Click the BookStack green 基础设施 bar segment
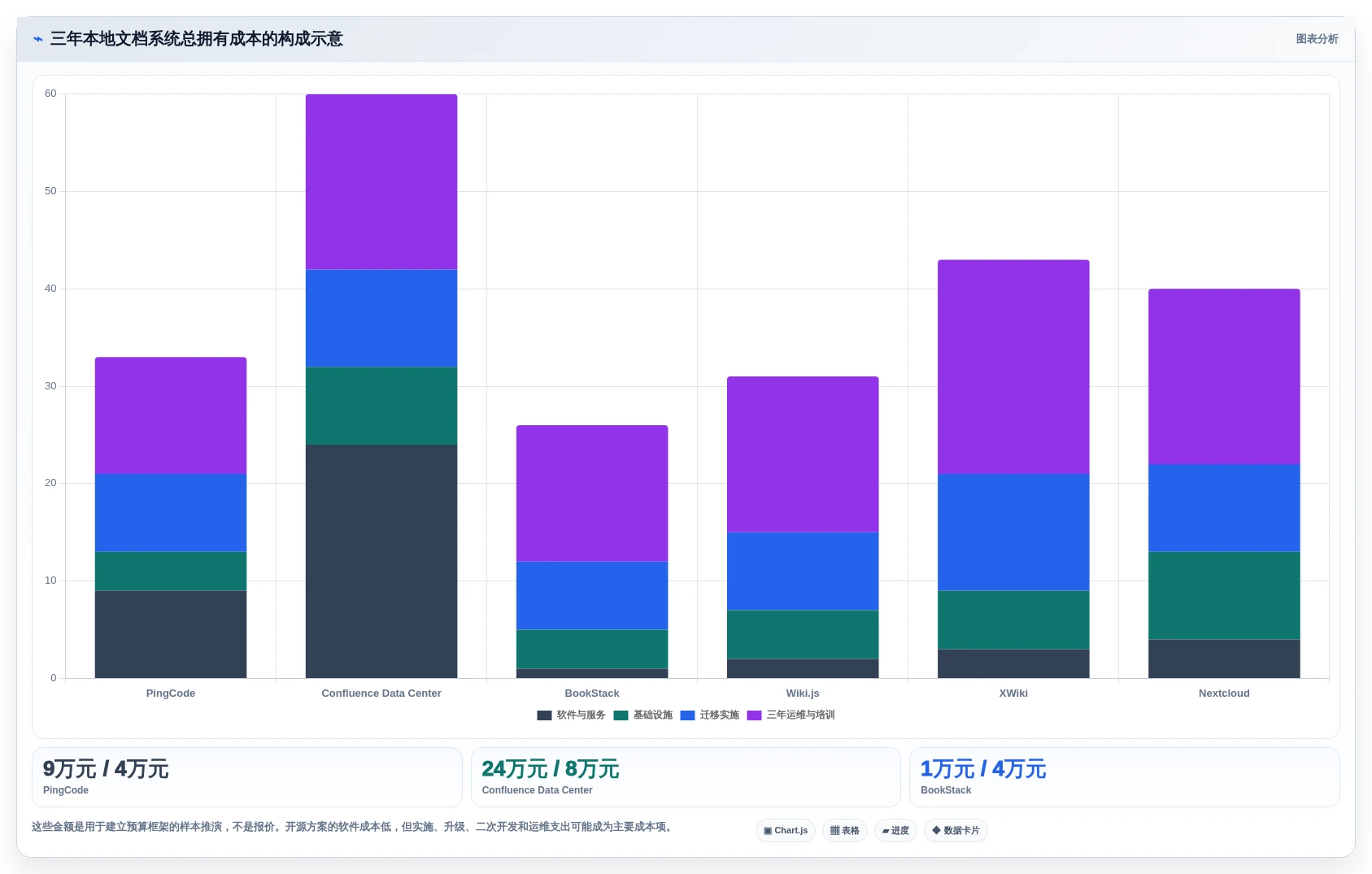This screenshot has height=874, width=1372. point(592,649)
